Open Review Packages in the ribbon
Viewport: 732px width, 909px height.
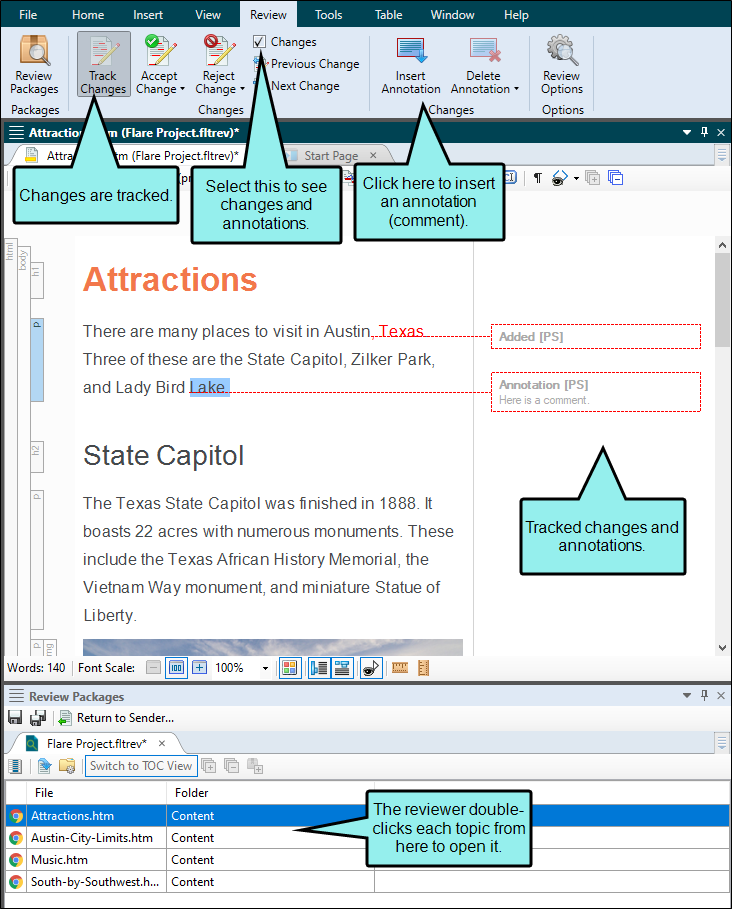click(x=34, y=64)
